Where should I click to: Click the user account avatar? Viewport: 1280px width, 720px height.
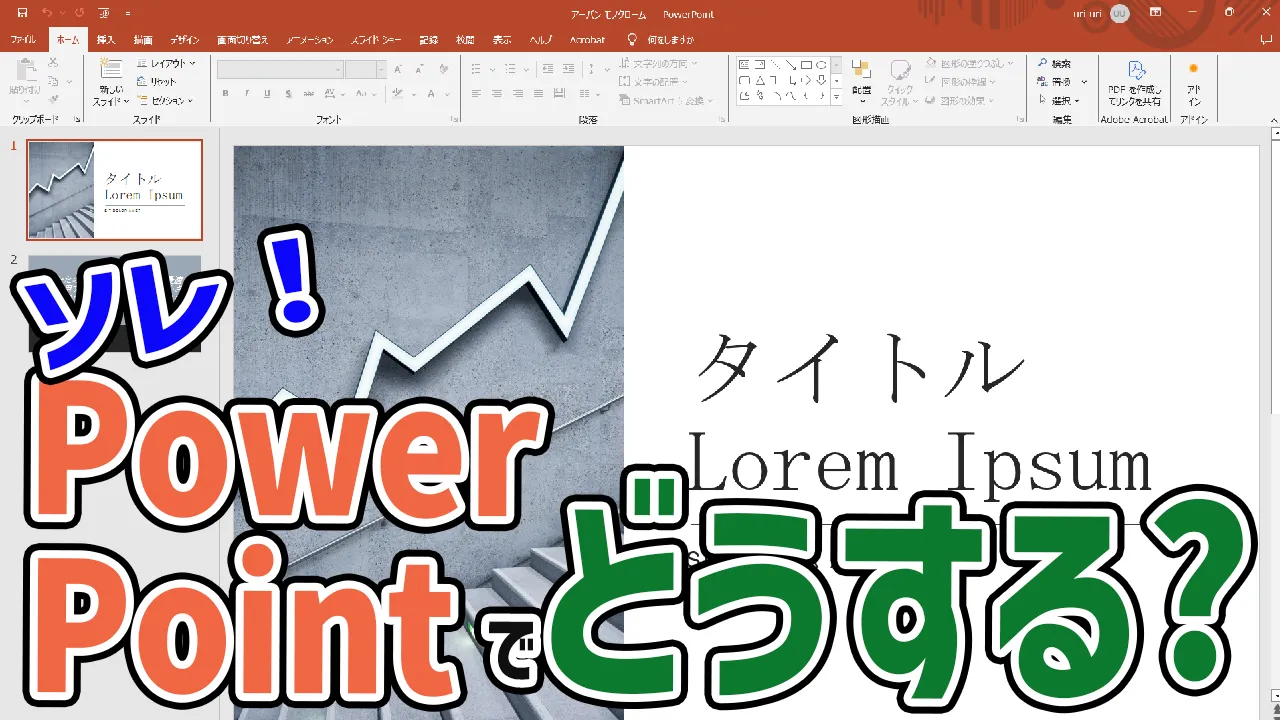pos(1119,13)
